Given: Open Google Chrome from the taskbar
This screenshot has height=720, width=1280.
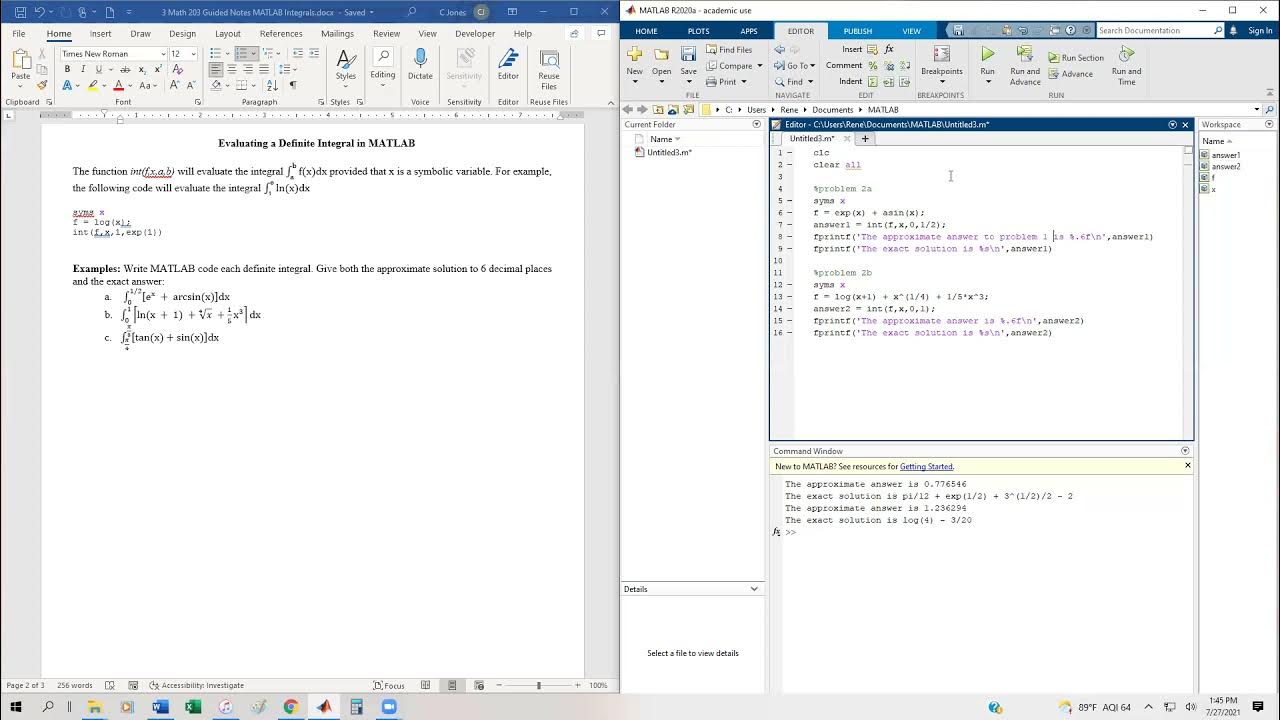Looking at the screenshot, I should coord(290,707).
